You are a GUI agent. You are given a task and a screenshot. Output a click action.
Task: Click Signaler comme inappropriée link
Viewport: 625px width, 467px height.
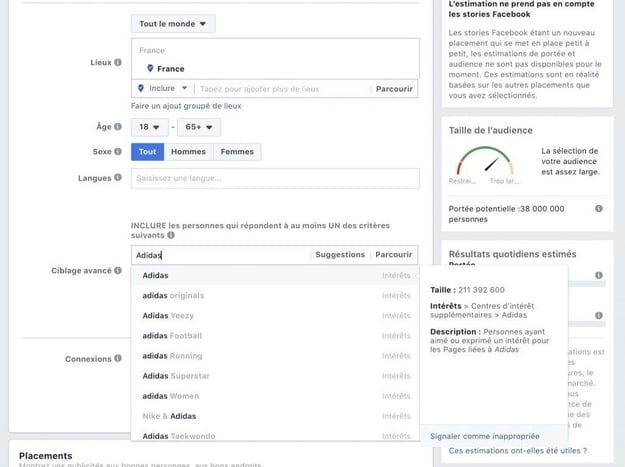485,436
